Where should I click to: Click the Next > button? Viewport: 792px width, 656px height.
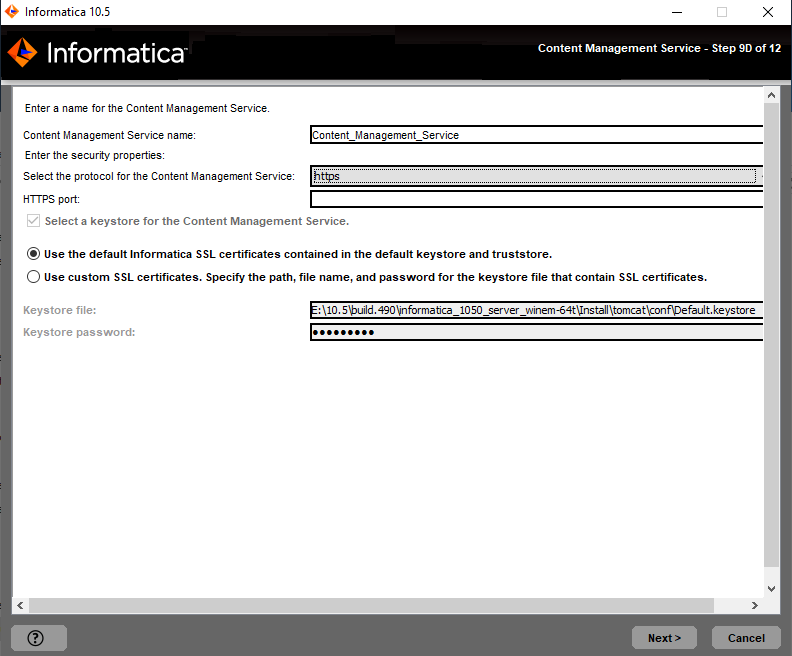pos(664,638)
